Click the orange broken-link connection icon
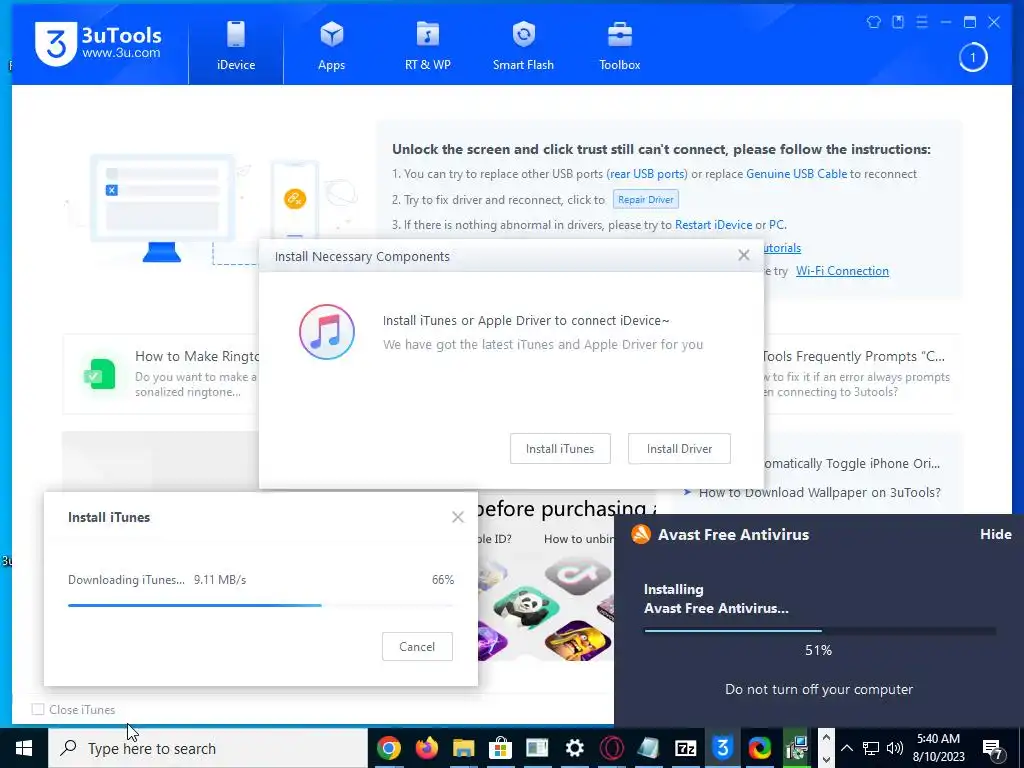1024x768 pixels. [x=295, y=199]
